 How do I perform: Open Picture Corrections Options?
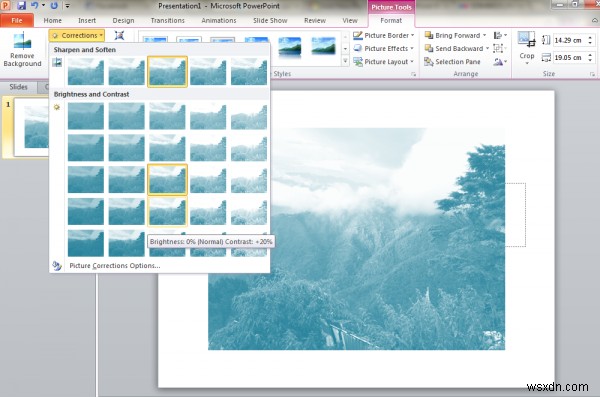point(114,266)
